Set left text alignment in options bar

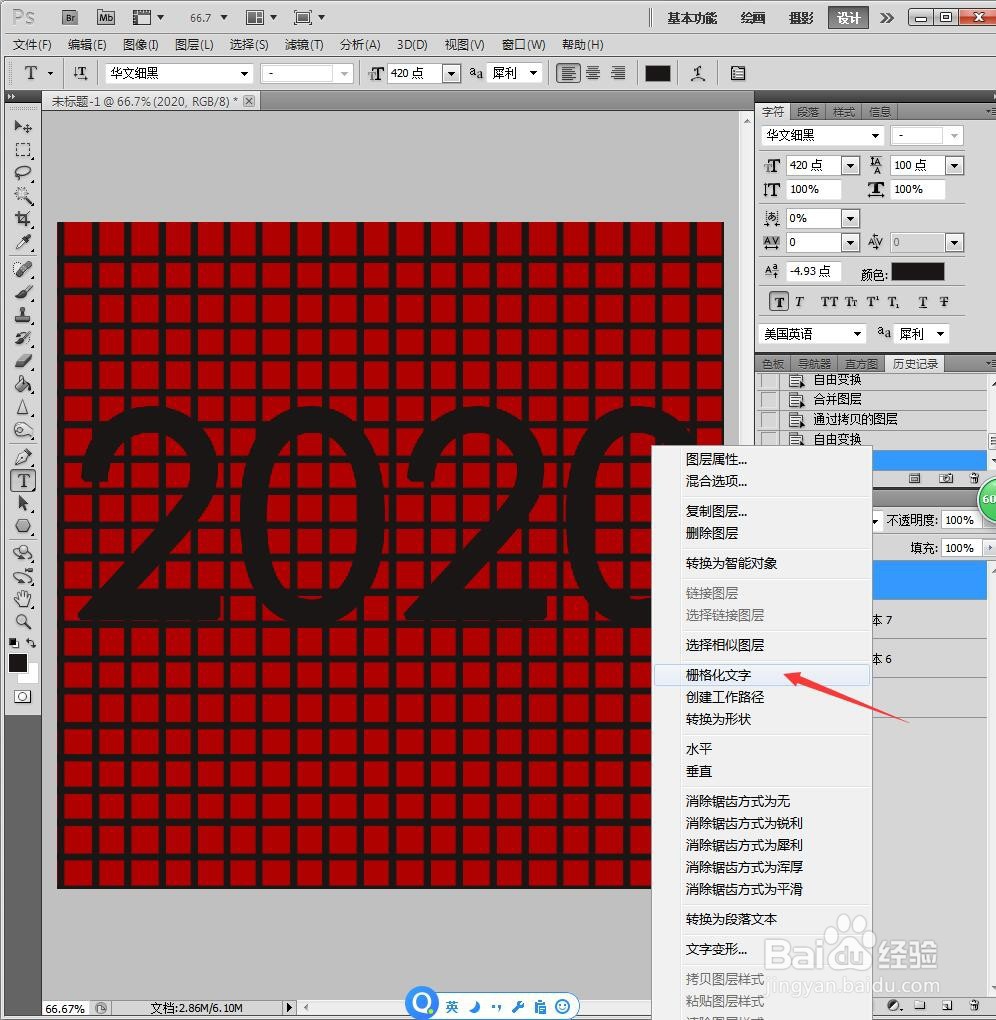(568, 73)
